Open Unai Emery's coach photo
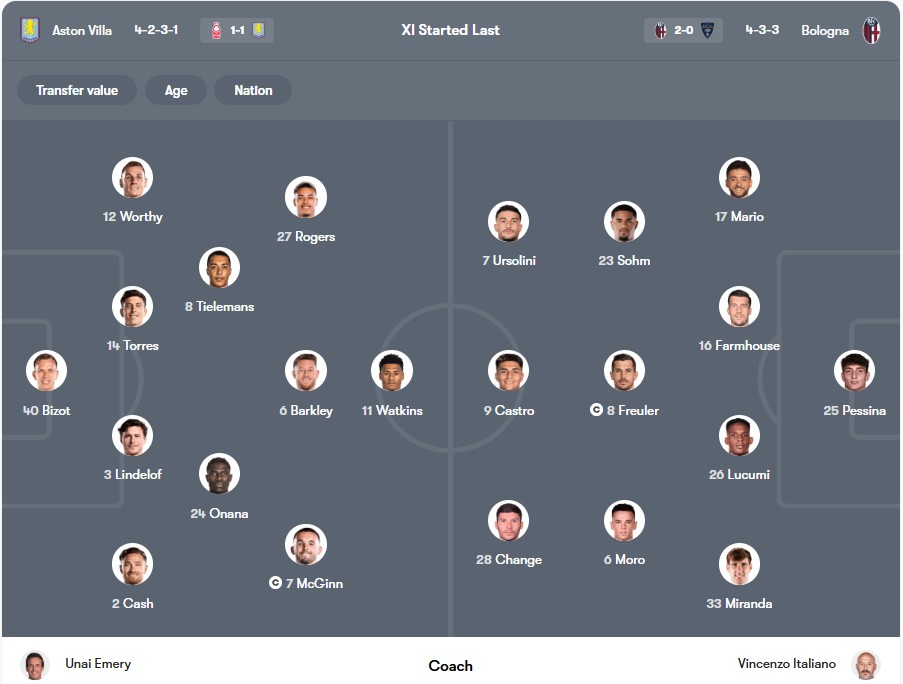This screenshot has width=903, height=684. pos(35,664)
